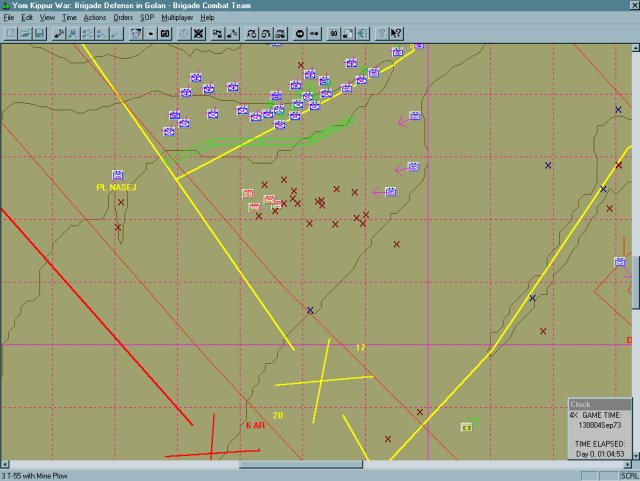This screenshot has width=640, height=481.
Task: Click the yellow 20 map label
Action: [x=278, y=415]
